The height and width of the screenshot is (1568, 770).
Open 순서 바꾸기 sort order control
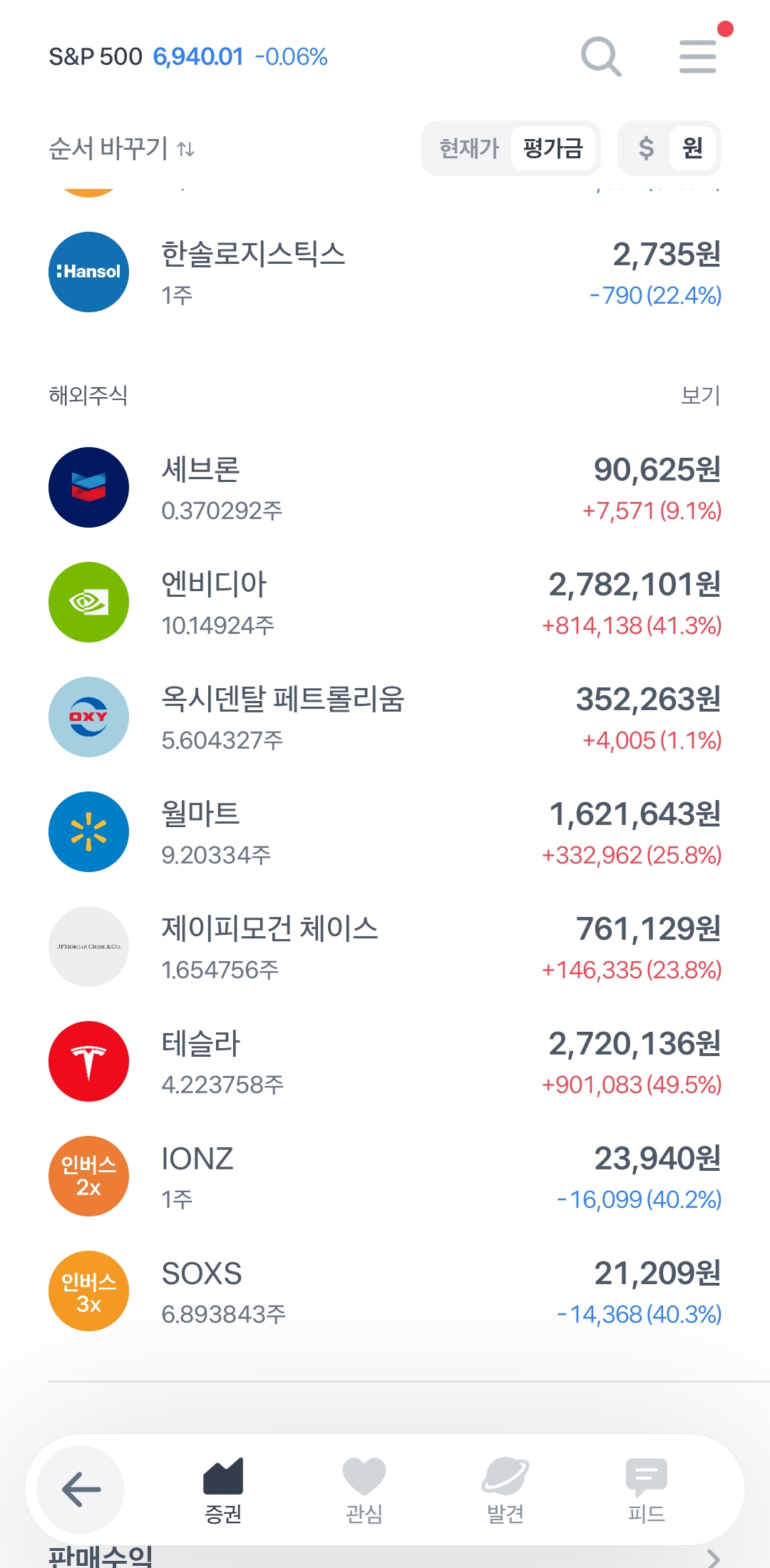coord(121,148)
